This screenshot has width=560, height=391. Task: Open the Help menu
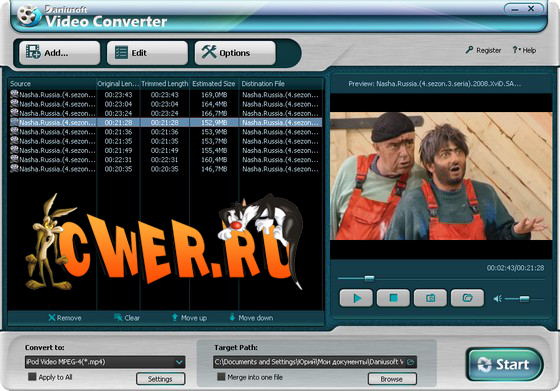tap(524, 50)
